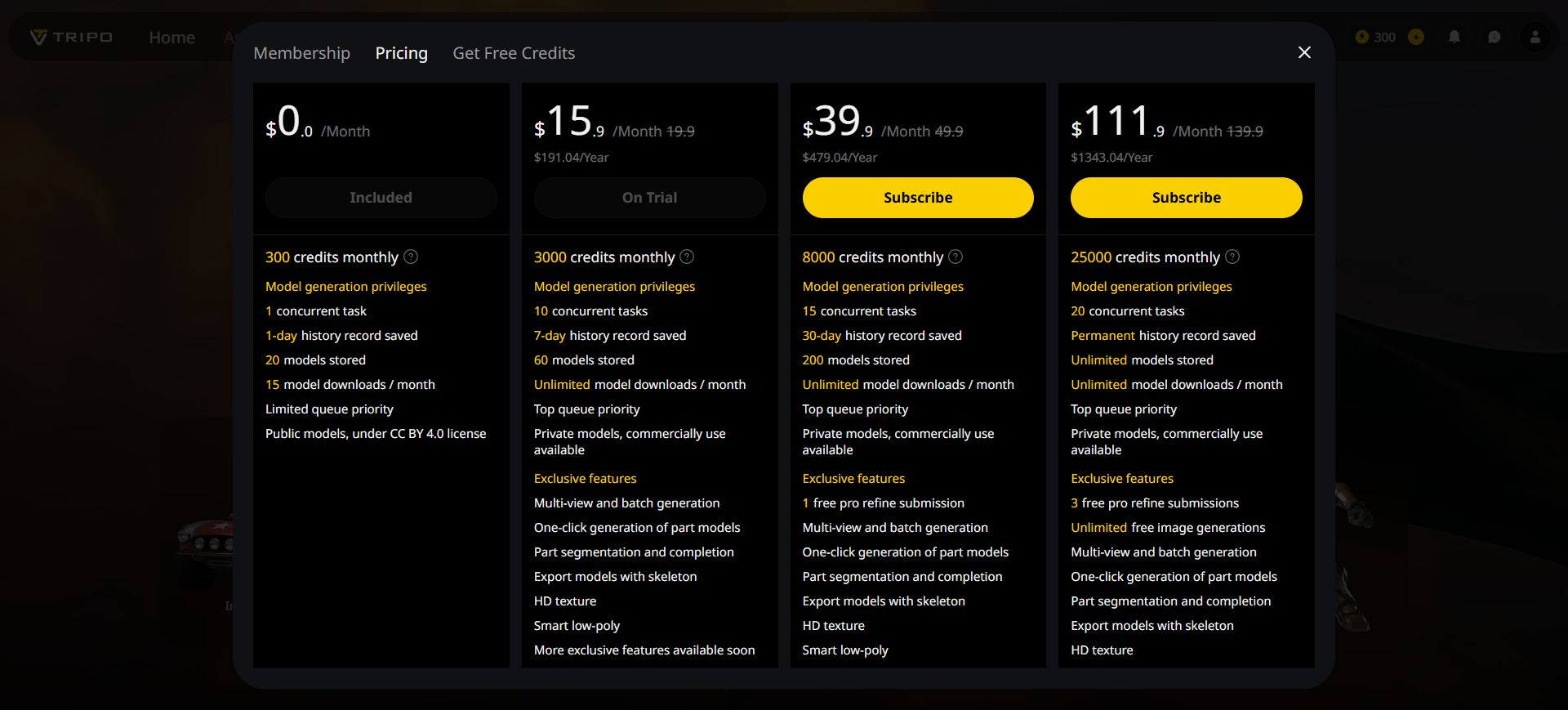The height and width of the screenshot is (710, 1568).
Task: Open the user profile avatar menu
Action: point(1535,37)
